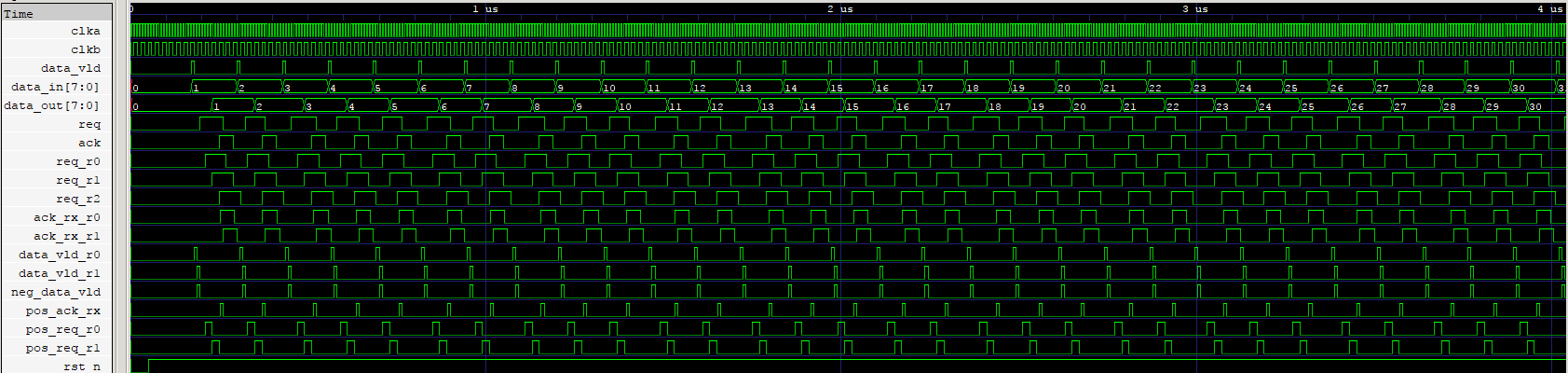
Task: Click data_out segment showing value 29
Action: pyautogui.click(x=1507, y=105)
